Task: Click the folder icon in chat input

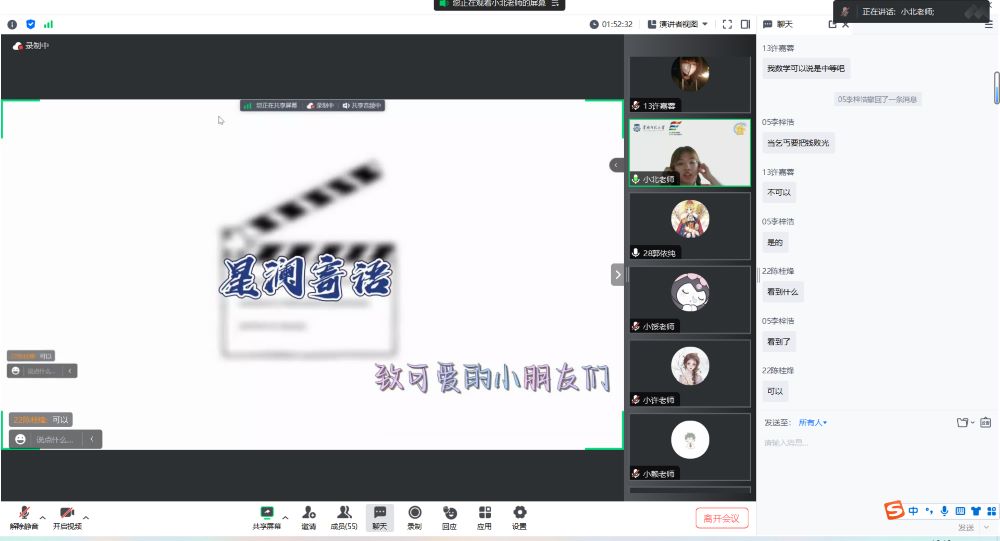Action: pyautogui.click(x=962, y=423)
